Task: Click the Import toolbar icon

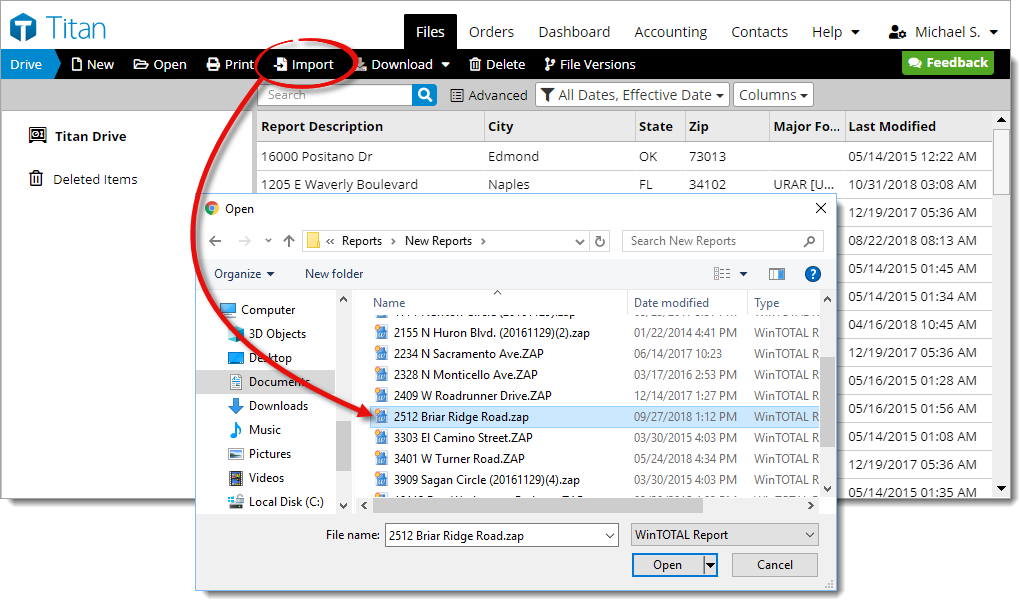Action: [281, 64]
